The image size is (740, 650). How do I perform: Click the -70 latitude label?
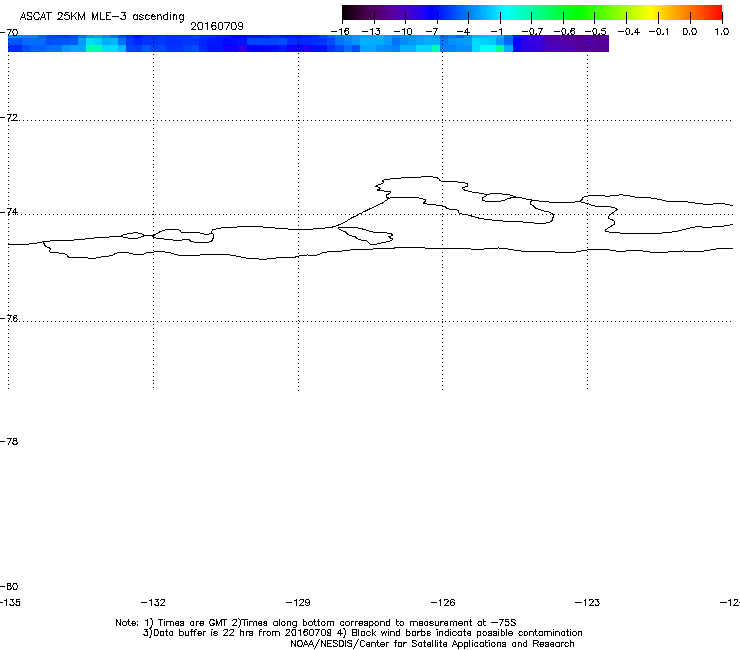point(9,33)
